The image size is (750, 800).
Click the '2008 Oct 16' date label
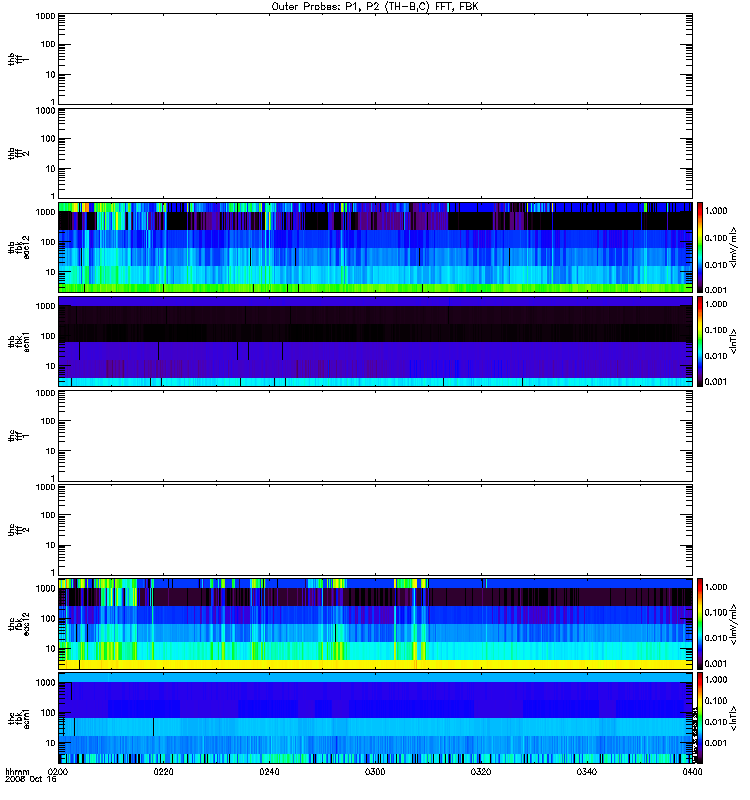tap(30, 779)
